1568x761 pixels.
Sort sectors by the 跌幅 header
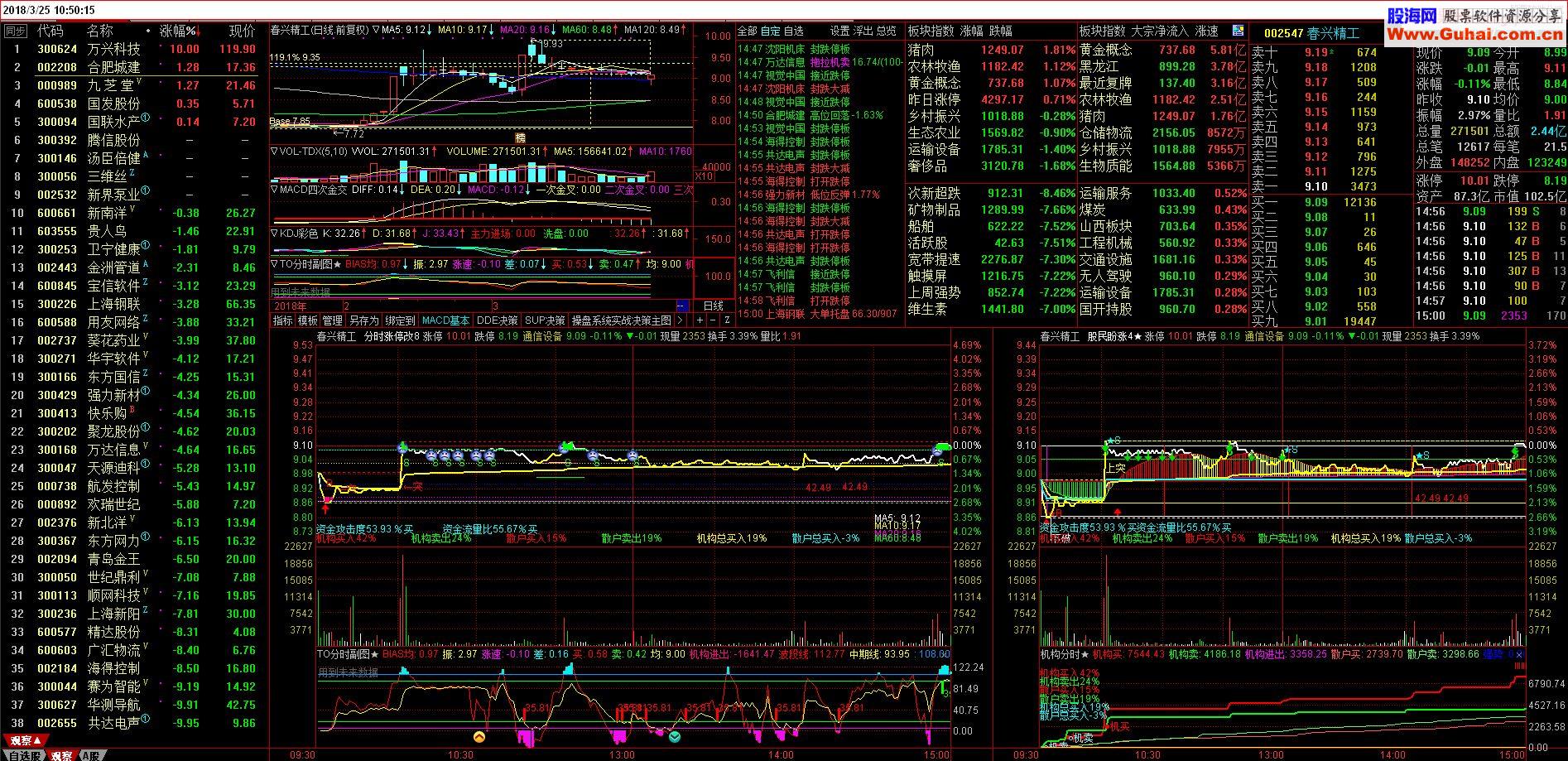1001,31
